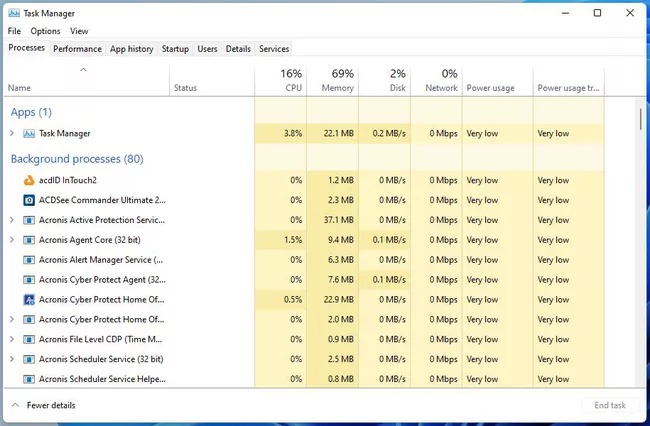Maximize the Task Manager window
The height and width of the screenshot is (426, 650).
tap(597, 13)
